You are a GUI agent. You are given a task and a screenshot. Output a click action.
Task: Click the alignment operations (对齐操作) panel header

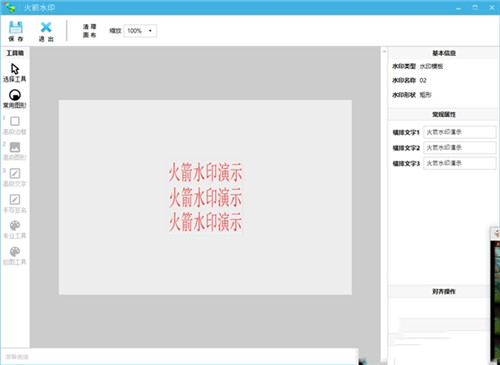coord(444,291)
